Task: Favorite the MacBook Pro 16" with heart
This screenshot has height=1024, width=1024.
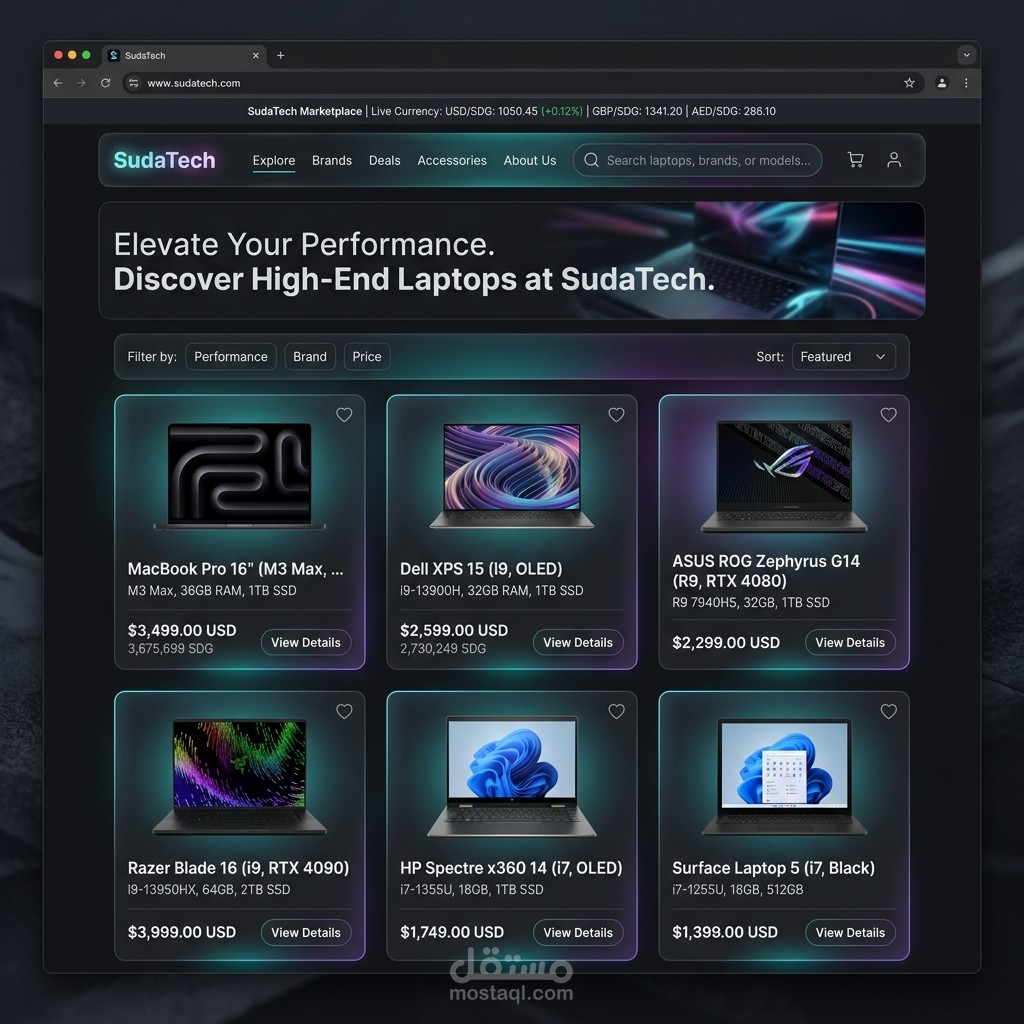Action: pyautogui.click(x=344, y=415)
